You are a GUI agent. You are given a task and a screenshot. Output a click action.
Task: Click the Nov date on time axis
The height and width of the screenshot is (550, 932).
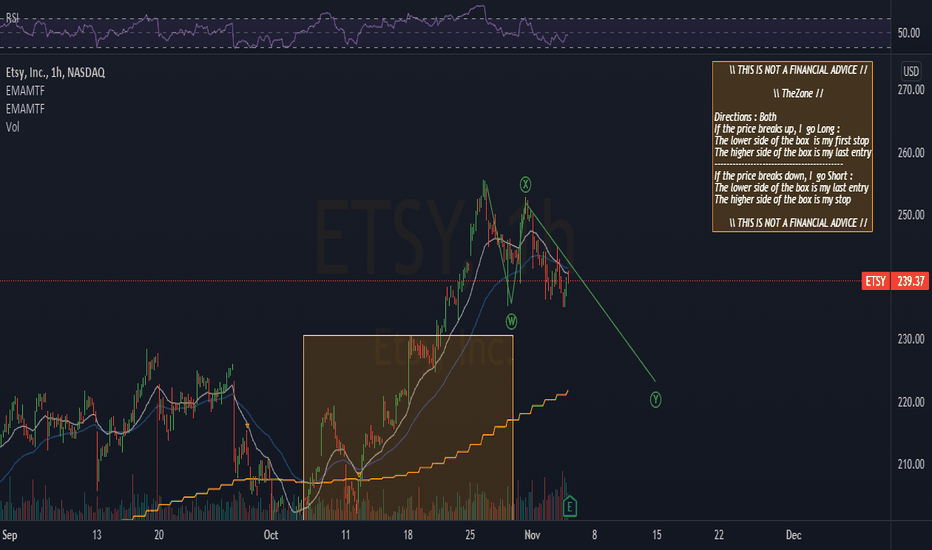(532, 535)
